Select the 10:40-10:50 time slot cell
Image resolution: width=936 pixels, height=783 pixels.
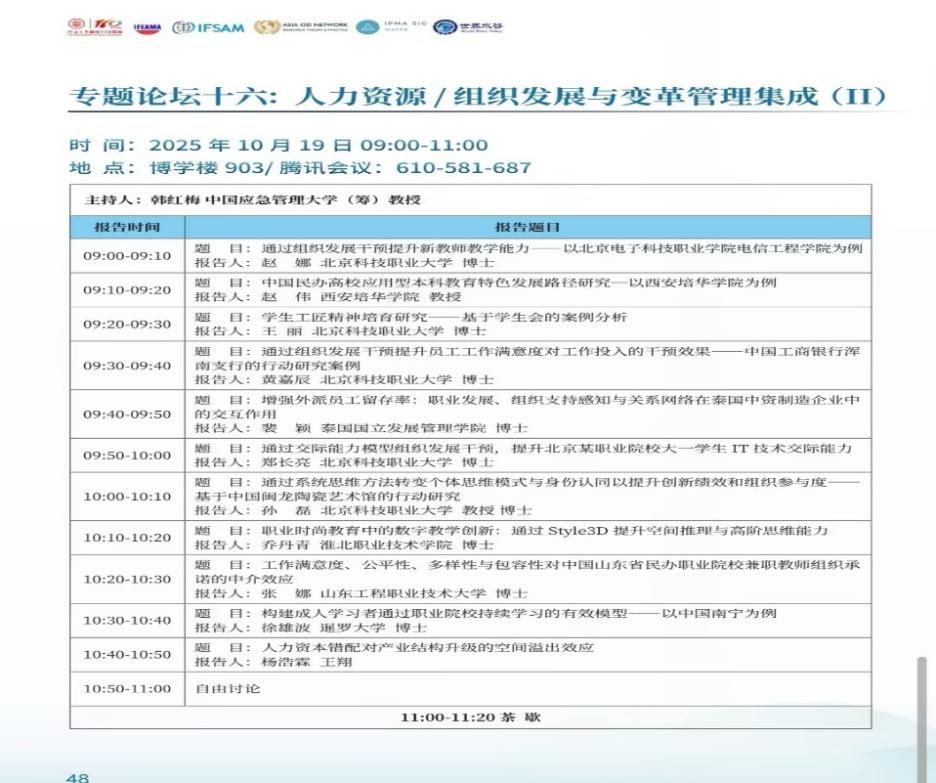[127, 654]
